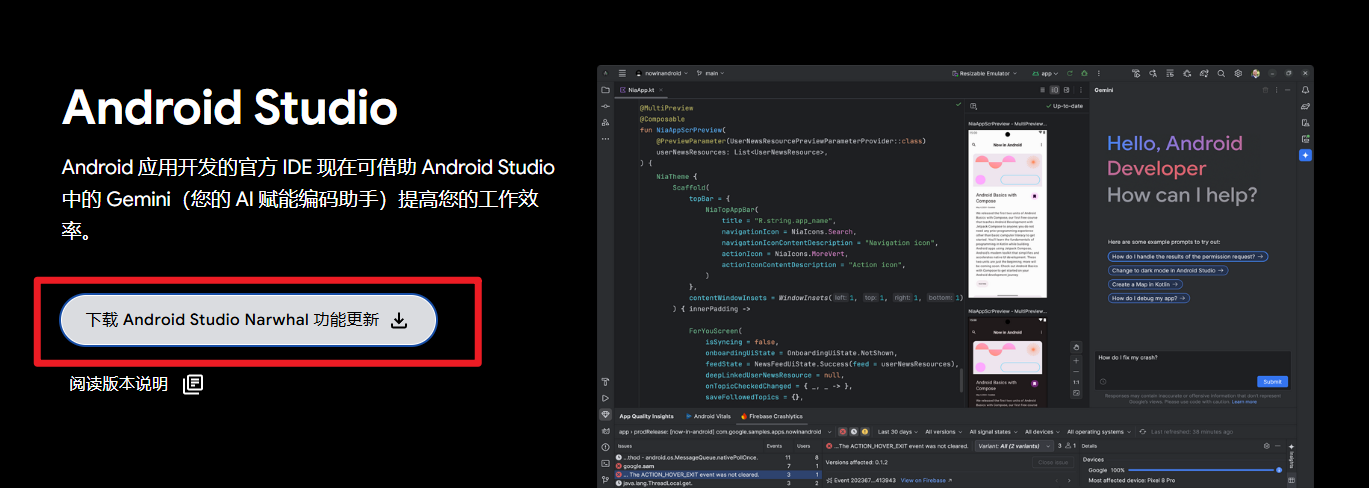Click the blue Gemini sparkle sidebar icon
Image resolution: width=1369 pixels, height=488 pixels.
(1305, 155)
